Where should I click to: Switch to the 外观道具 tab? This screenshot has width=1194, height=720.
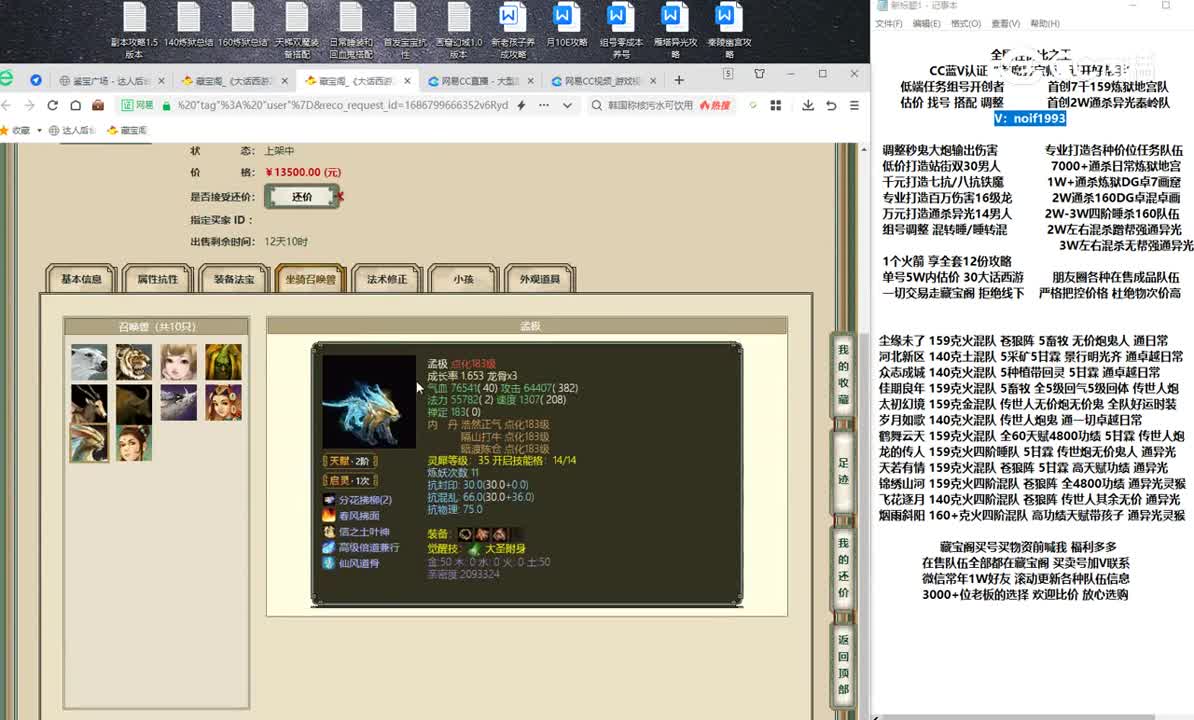point(540,279)
